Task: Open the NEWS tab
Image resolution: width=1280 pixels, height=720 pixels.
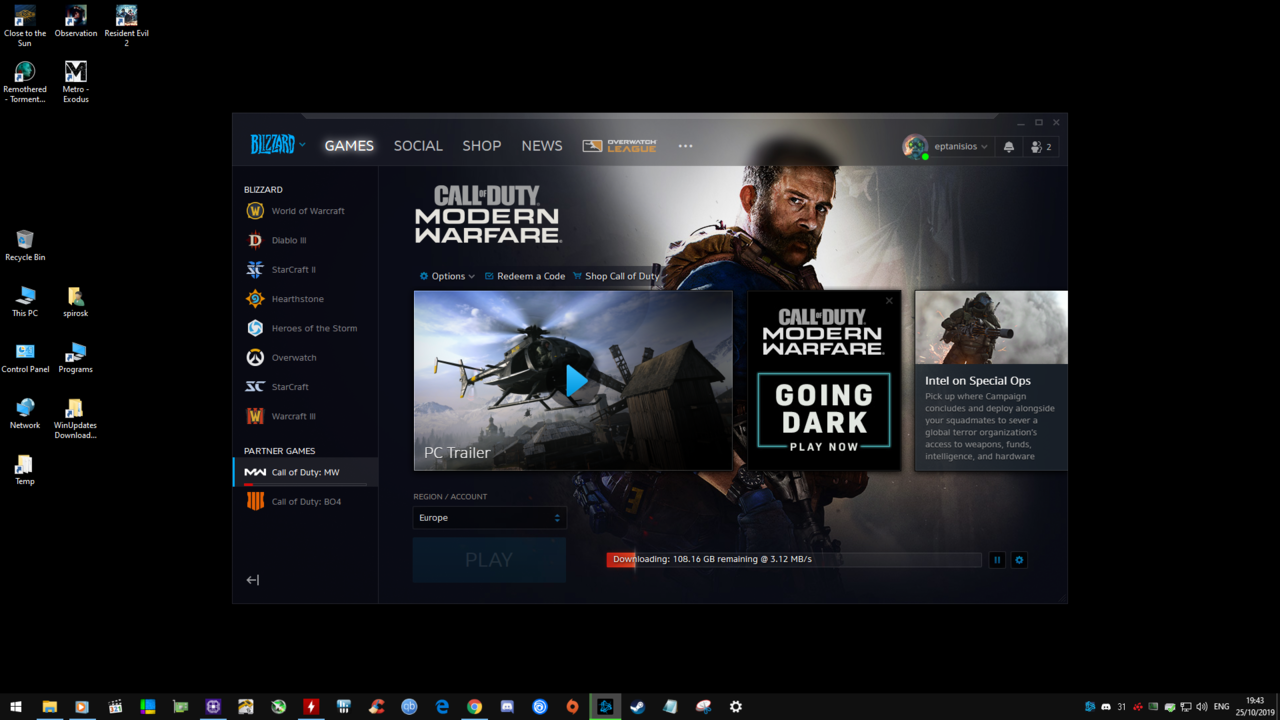Action: [542, 146]
